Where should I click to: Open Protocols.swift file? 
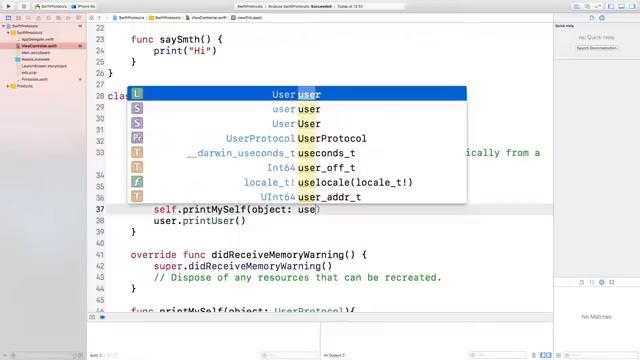tap(35, 79)
